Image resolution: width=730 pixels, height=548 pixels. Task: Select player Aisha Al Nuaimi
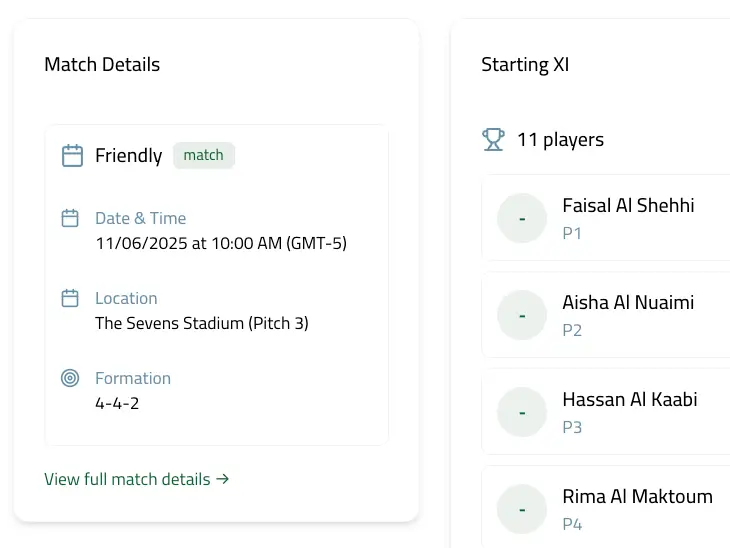click(x=628, y=303)
